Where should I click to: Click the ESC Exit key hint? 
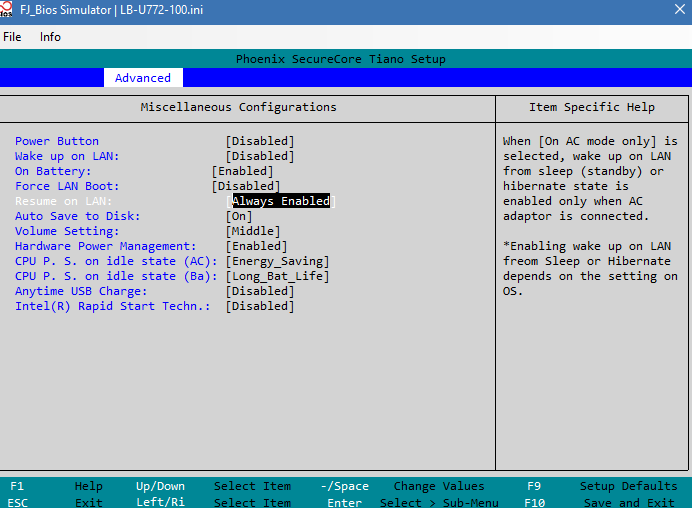click(x=56, y=503)
